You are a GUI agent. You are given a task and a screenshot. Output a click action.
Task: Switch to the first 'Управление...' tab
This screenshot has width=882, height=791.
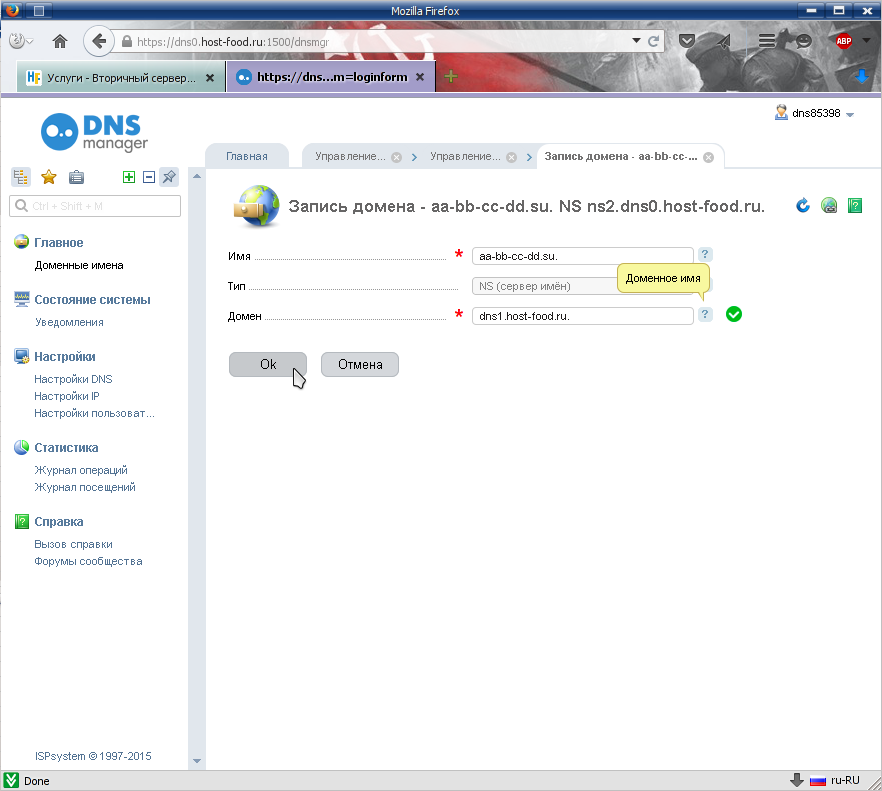350,156
